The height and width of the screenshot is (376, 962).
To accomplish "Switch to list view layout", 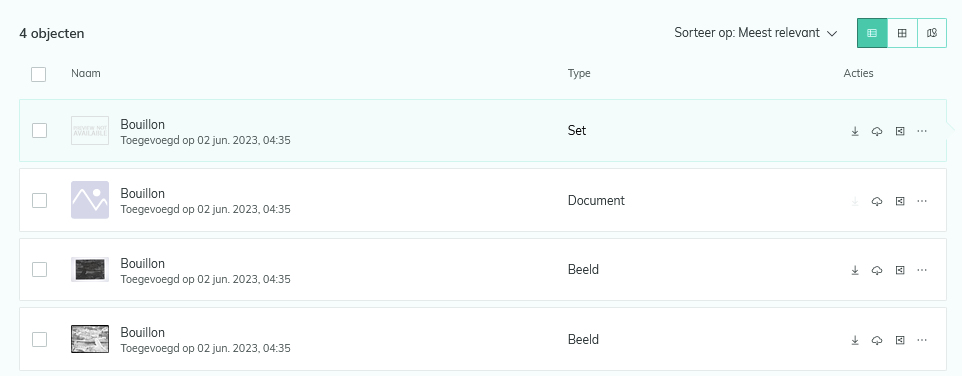I will pos(872,33).
